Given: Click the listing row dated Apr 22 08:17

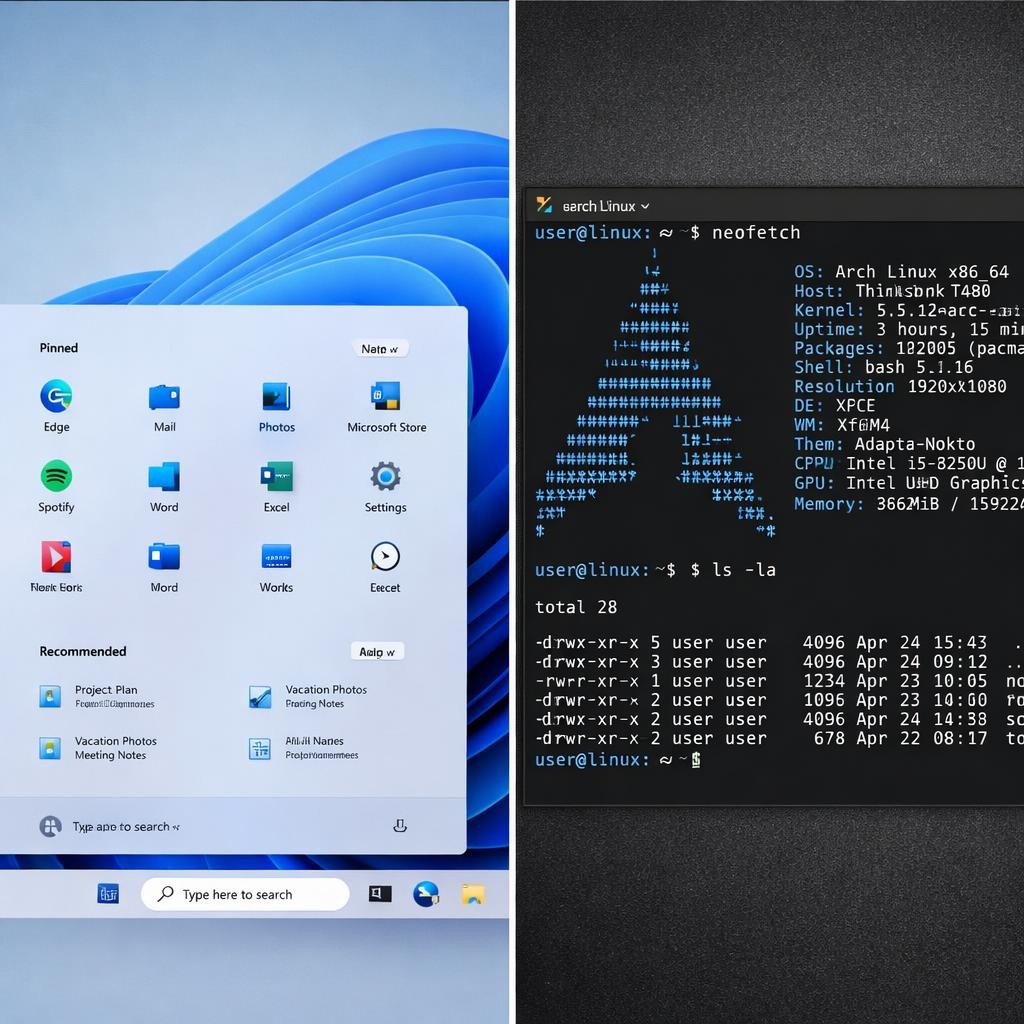Looking at the screenshot, I should 779,738.
